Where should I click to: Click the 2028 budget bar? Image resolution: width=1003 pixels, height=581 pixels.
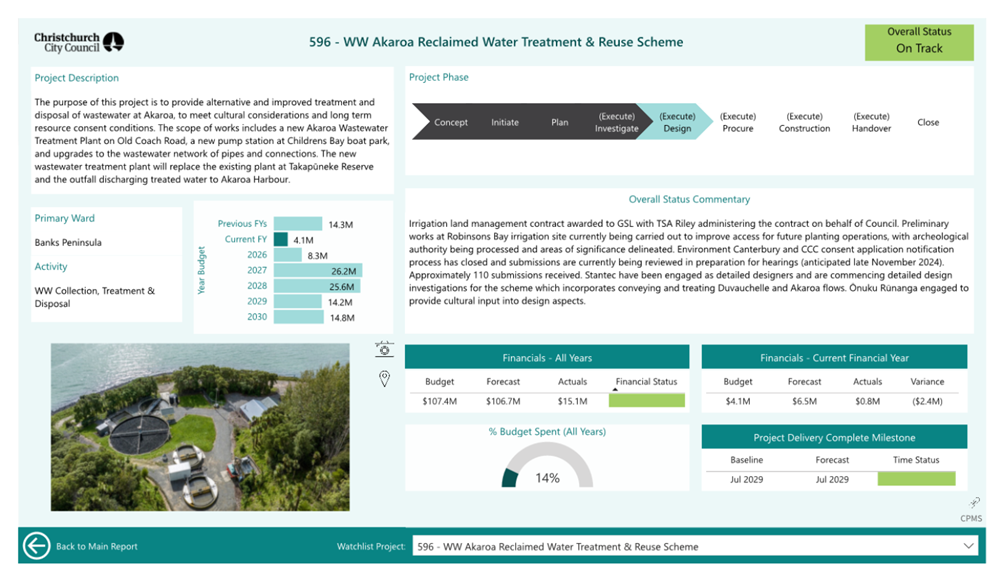tap(317, 286)
